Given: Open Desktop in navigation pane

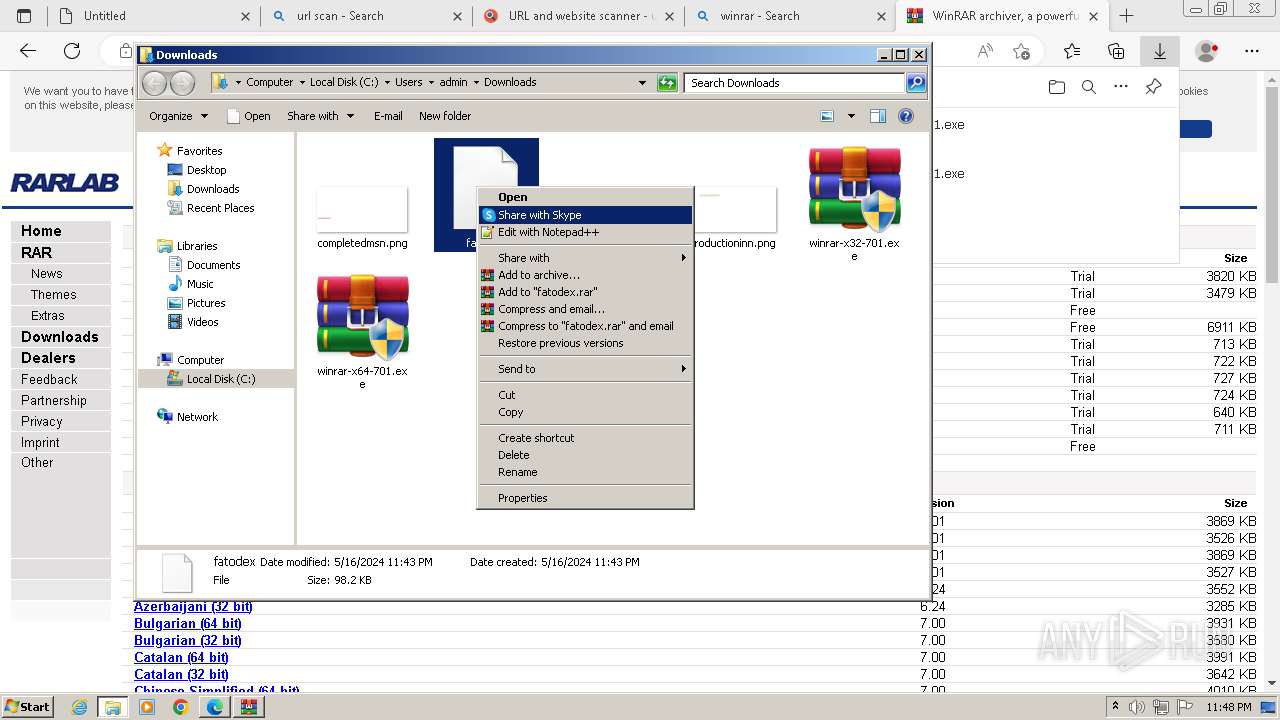Looking at the screenshot, I should (206, 170).
